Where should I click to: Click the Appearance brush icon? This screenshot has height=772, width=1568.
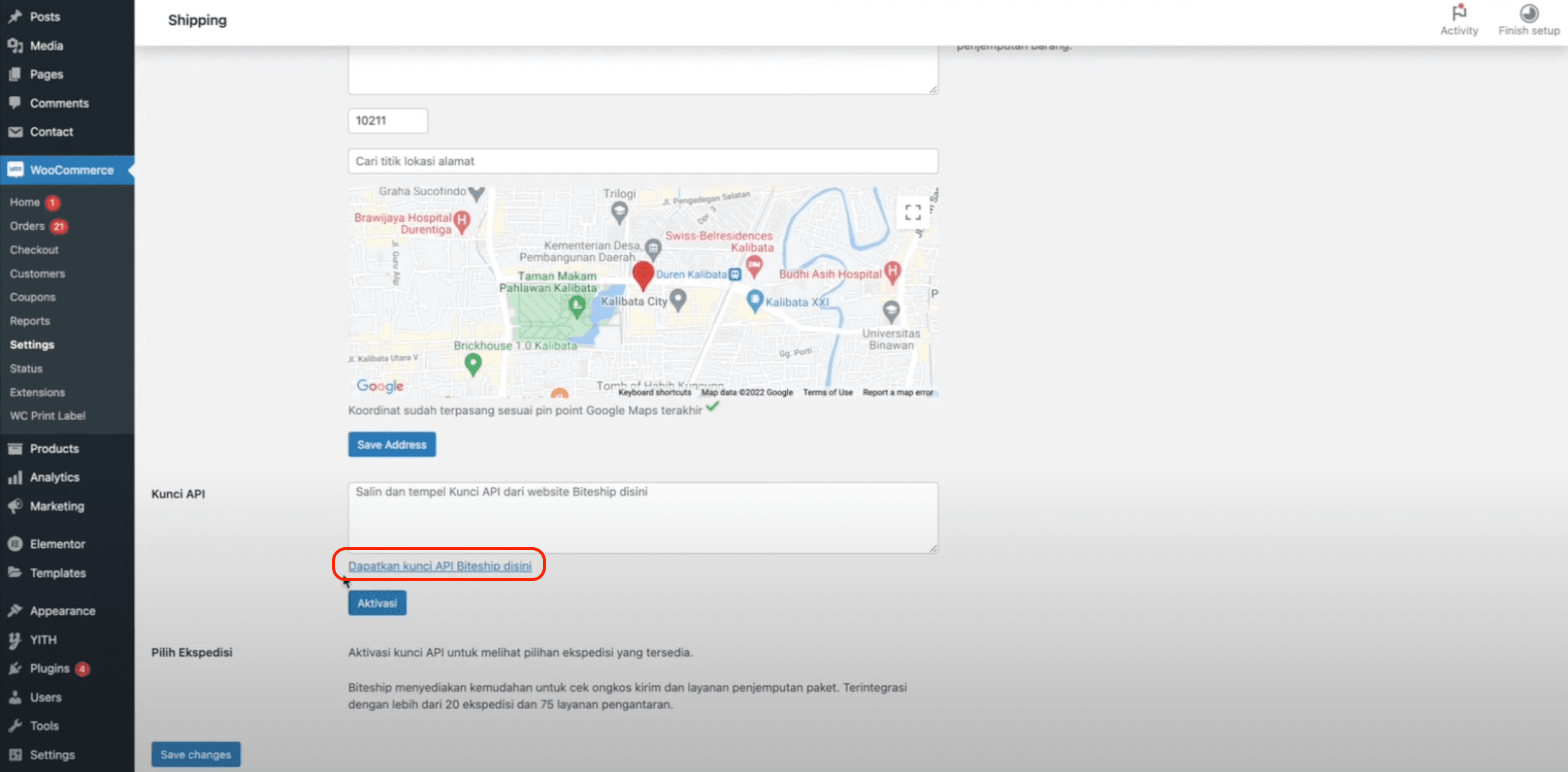[x=15, y=611]
